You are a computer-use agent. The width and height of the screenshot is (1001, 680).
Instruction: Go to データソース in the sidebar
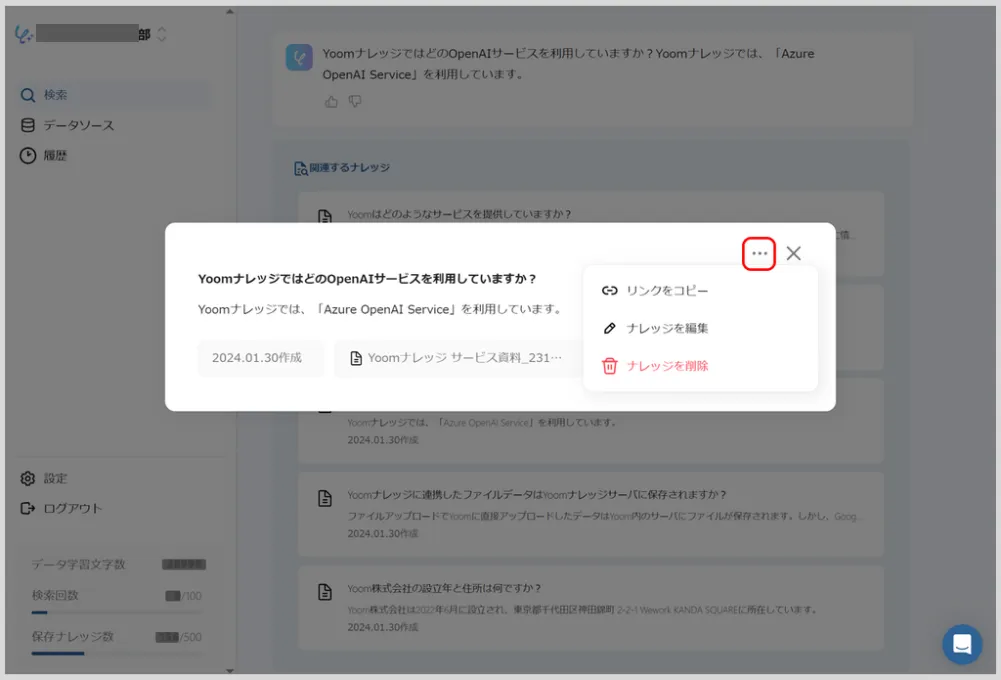coord(78,125)
